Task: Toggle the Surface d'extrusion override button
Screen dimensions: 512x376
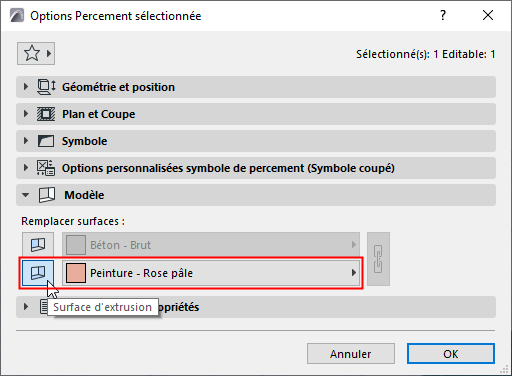Action: [x=38, y=273]
